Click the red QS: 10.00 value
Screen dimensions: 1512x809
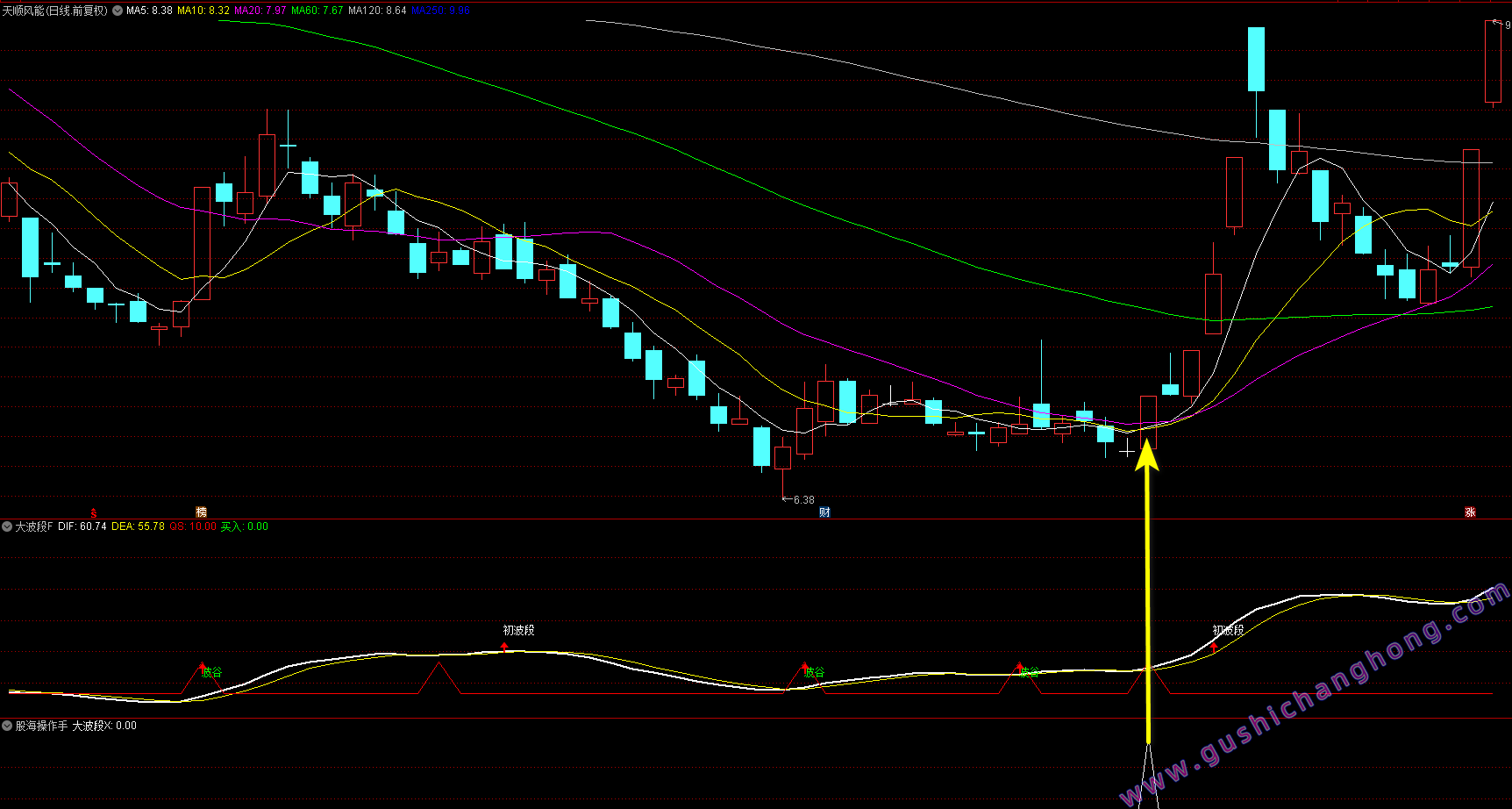point(192,526)
